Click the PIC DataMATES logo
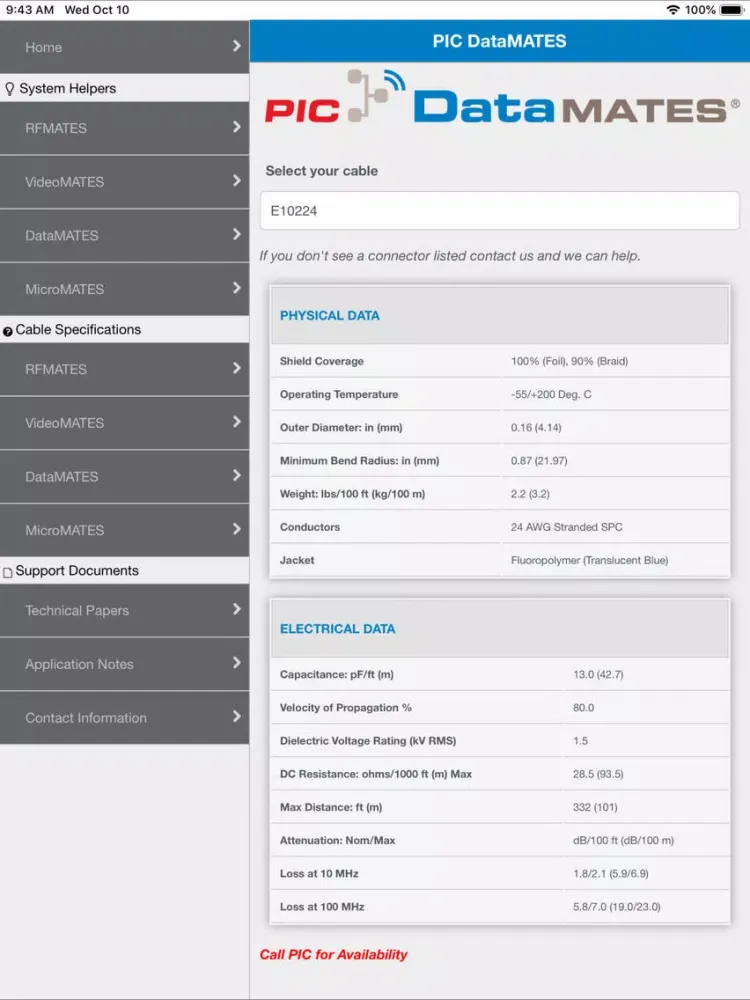This screenshot has width=750, height=1000. [x=501, y=98]
